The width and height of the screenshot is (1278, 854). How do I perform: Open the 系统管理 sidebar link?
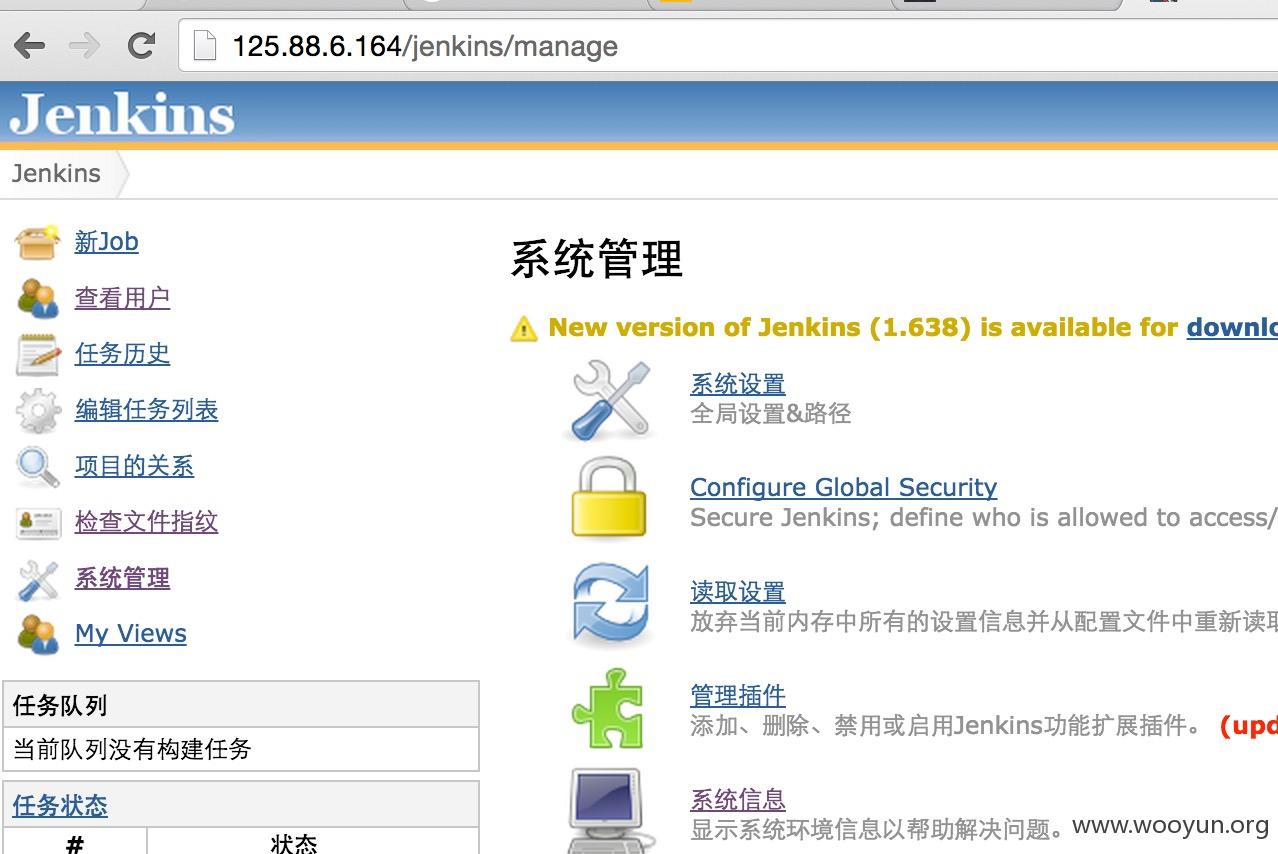122,578
